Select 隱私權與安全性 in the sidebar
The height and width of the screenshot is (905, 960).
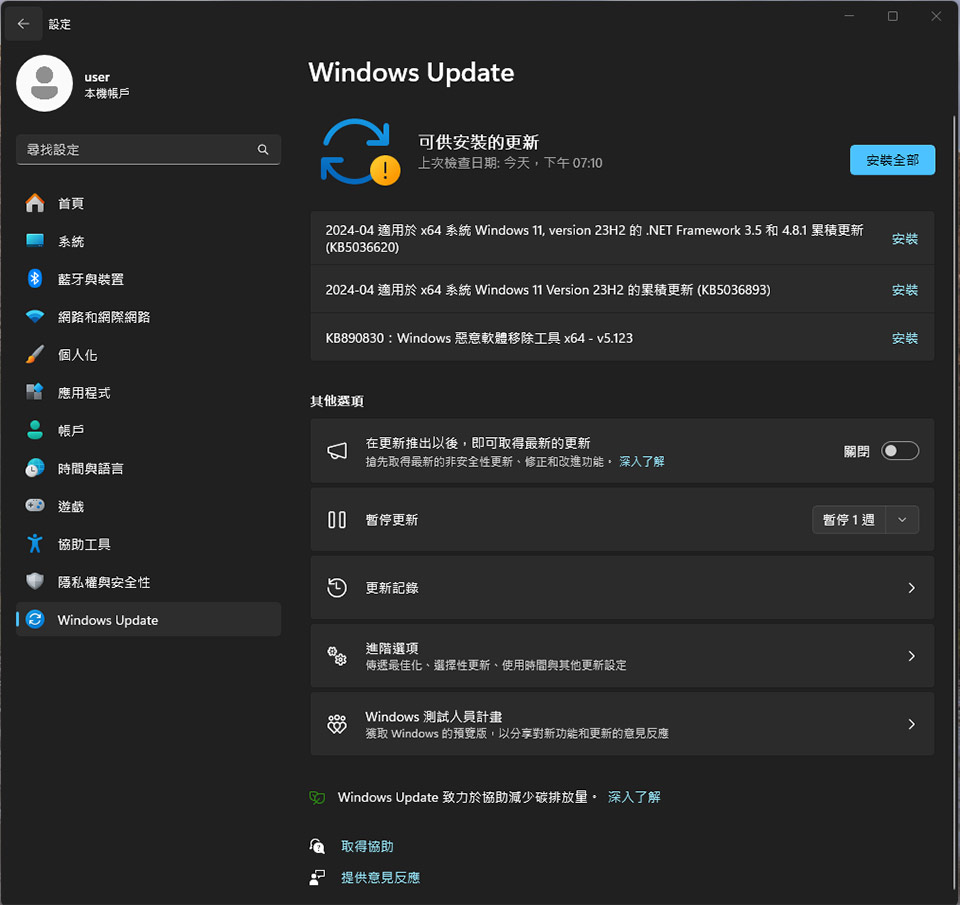[x=149, y=581]
